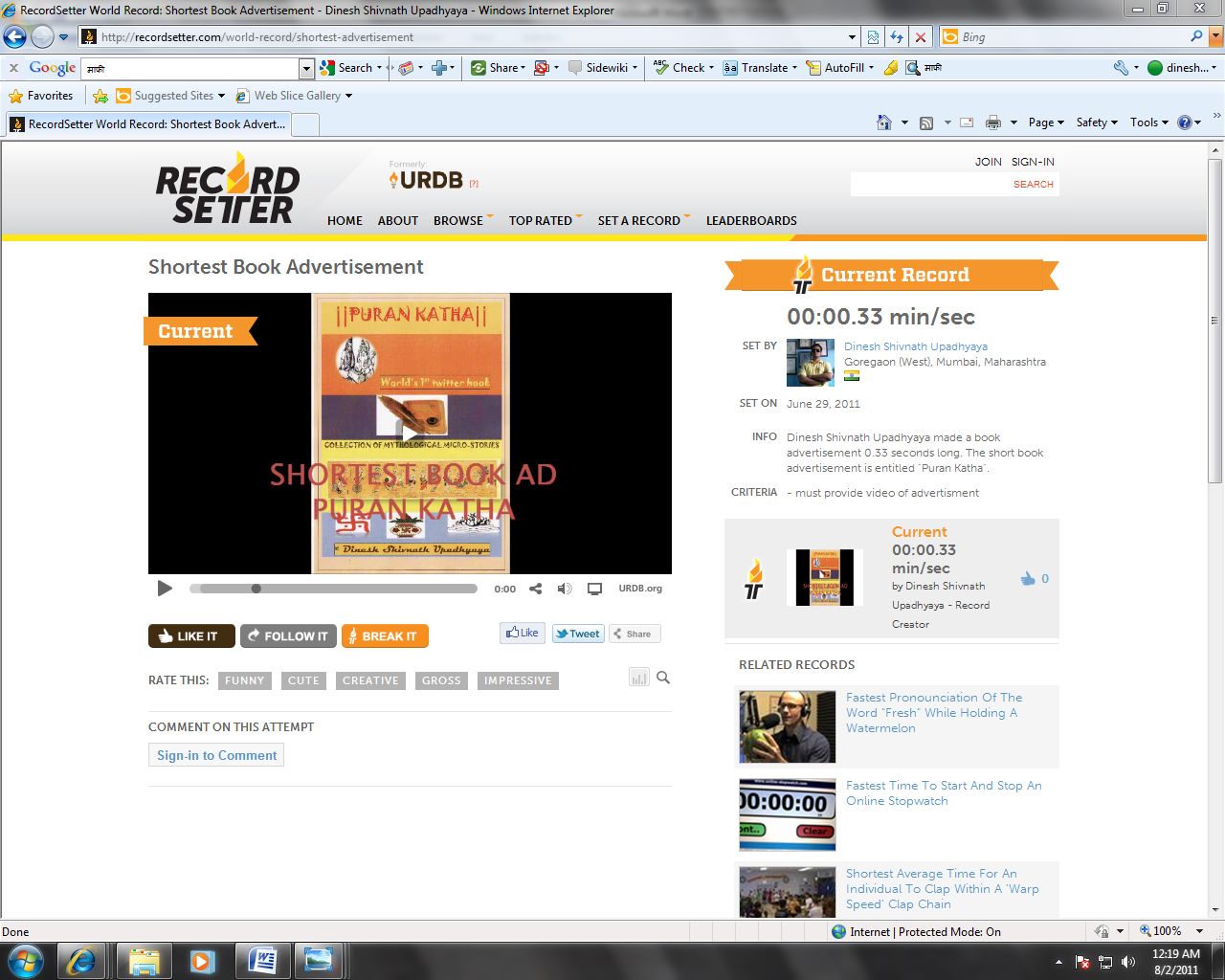Click the FOLLOW IT button
This screenshot has width=1225, height=980.
point(288,635)
